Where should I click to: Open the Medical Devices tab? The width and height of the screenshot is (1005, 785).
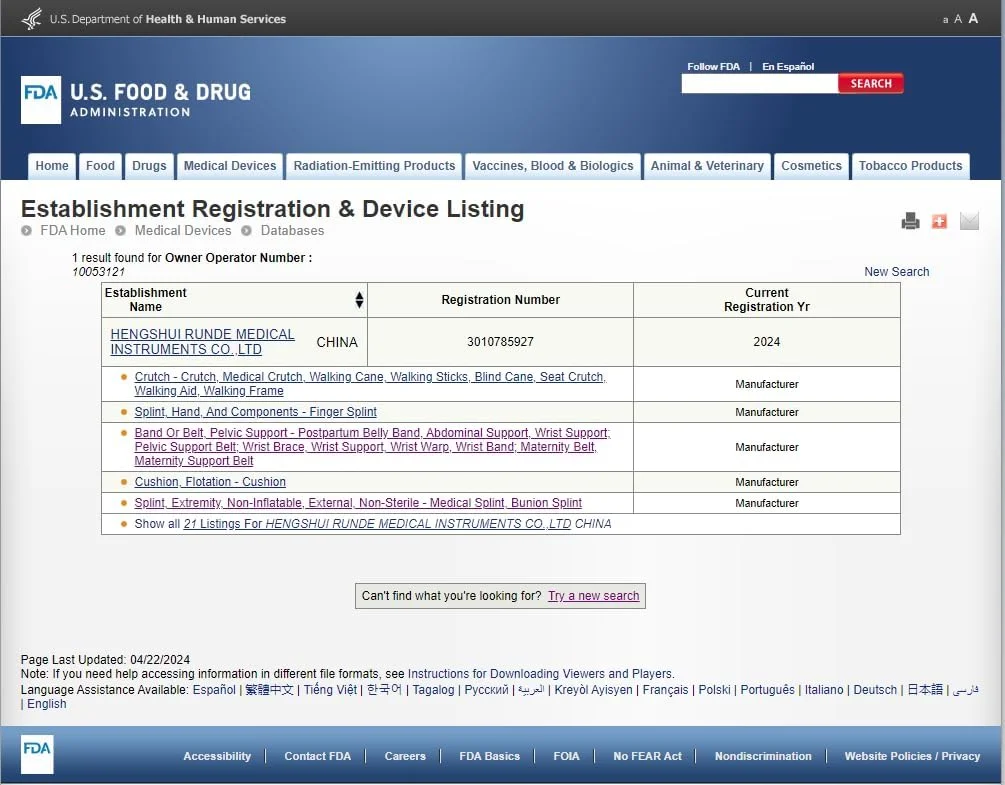tap(230, 166)
